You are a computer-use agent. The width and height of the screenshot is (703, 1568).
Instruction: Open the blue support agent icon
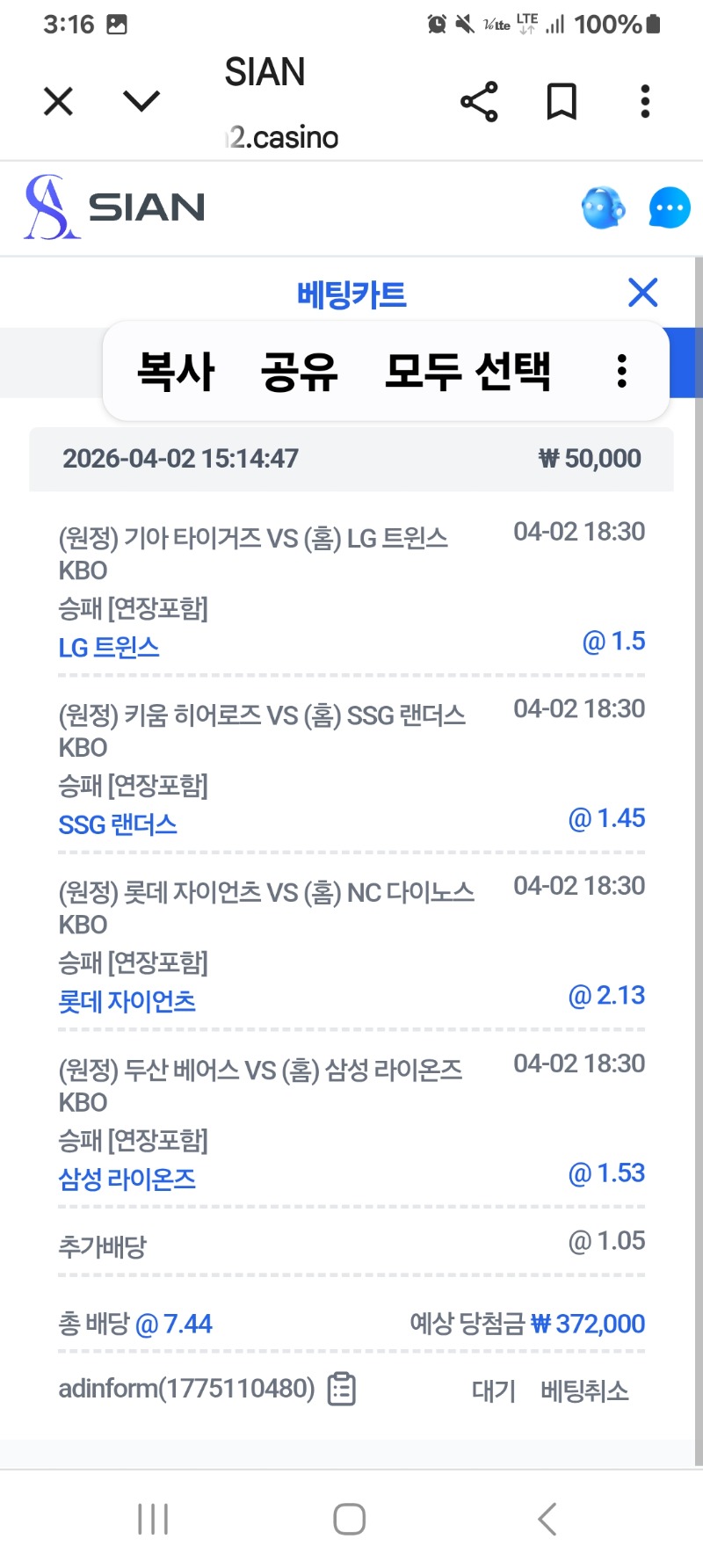coord(603,208)
